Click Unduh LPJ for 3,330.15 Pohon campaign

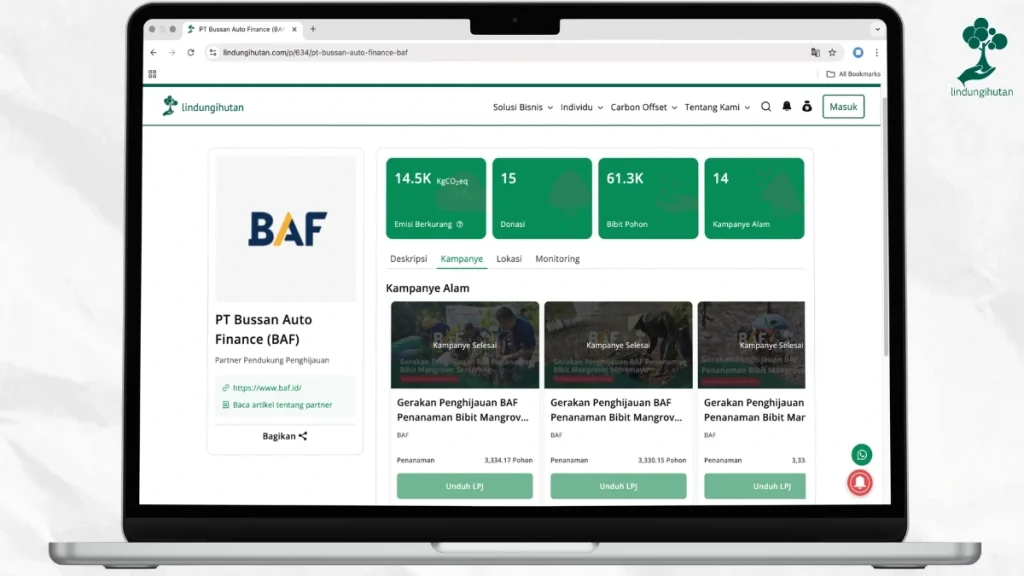618,486
